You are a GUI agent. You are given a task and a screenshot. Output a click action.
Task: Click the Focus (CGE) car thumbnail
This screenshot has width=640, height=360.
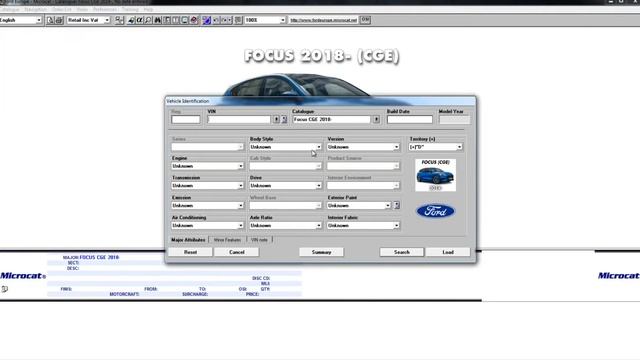435,175
